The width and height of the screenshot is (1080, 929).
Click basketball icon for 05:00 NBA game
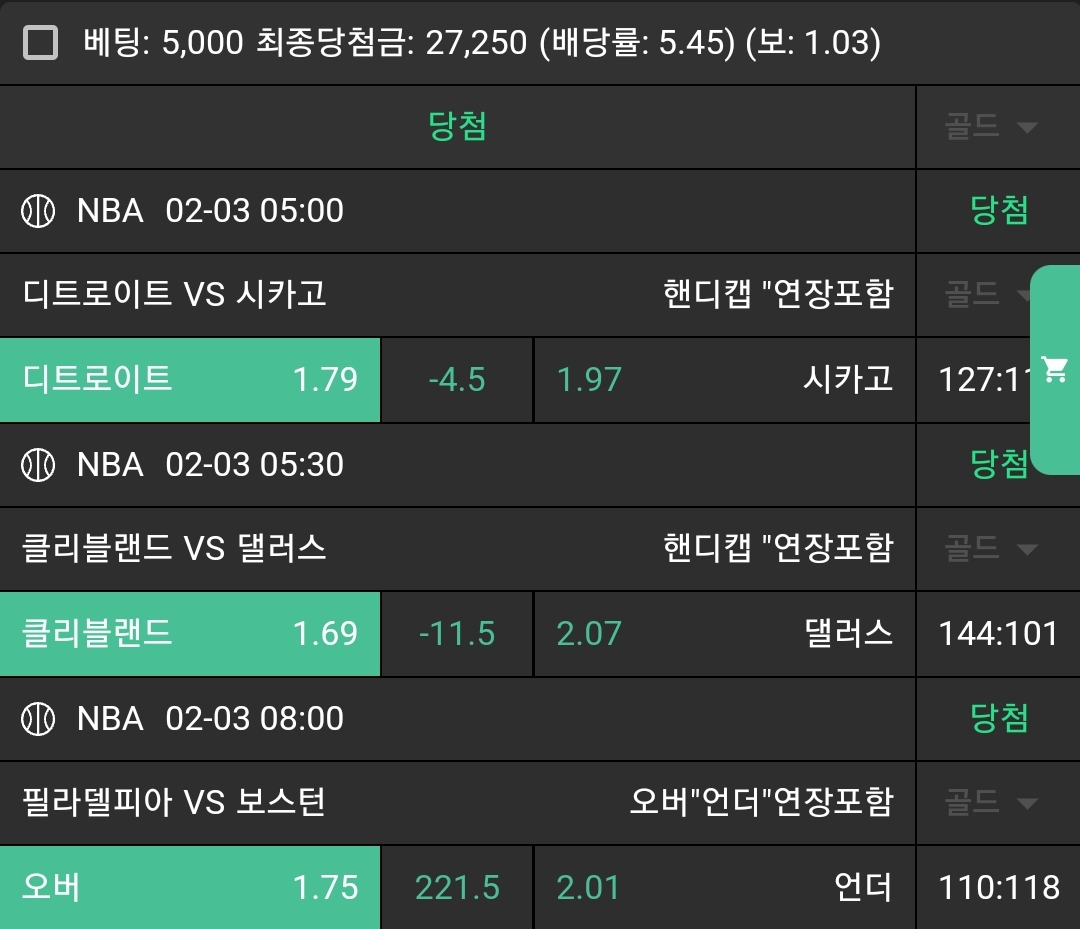tap(38, 211)
